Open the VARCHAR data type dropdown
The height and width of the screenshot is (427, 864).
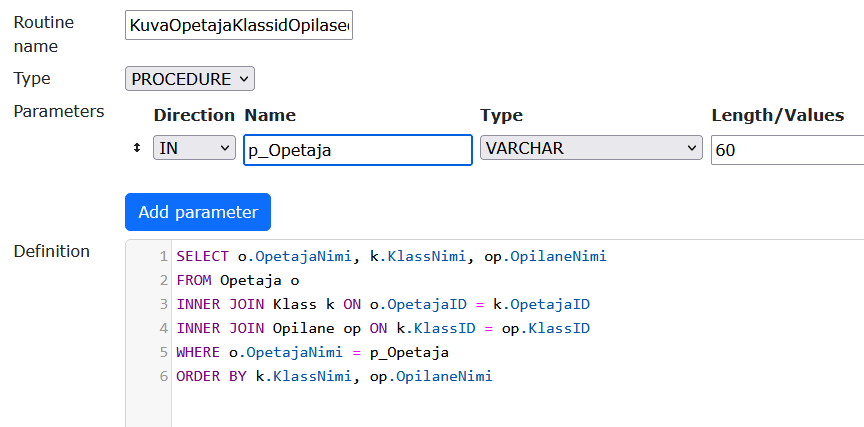pyautogui.click(x=591, y=149)
